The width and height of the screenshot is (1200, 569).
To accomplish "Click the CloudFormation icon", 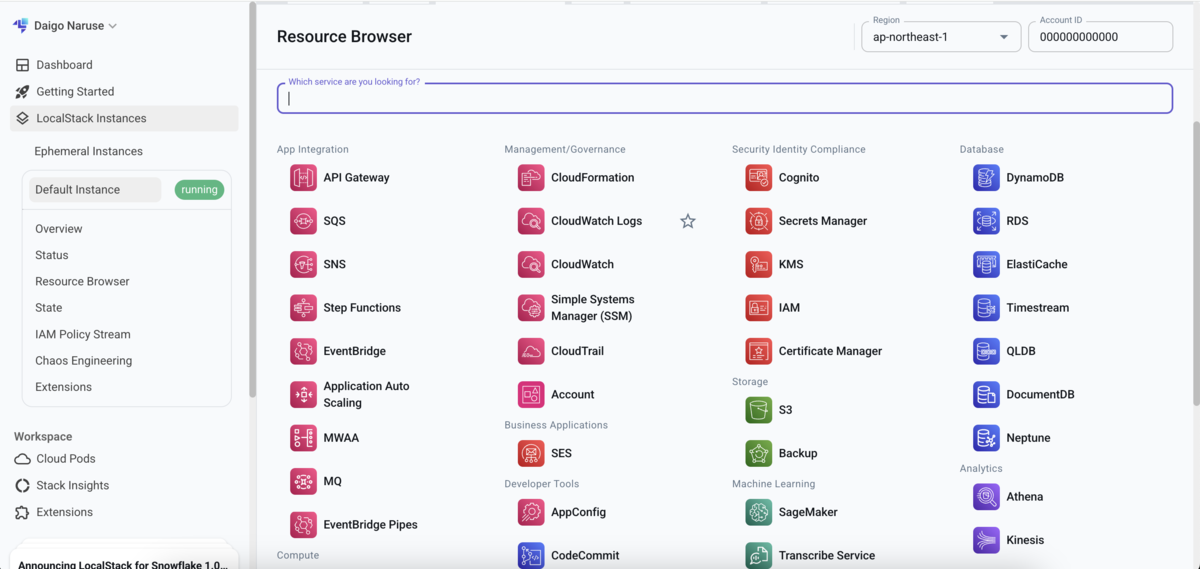I will 531,178.
